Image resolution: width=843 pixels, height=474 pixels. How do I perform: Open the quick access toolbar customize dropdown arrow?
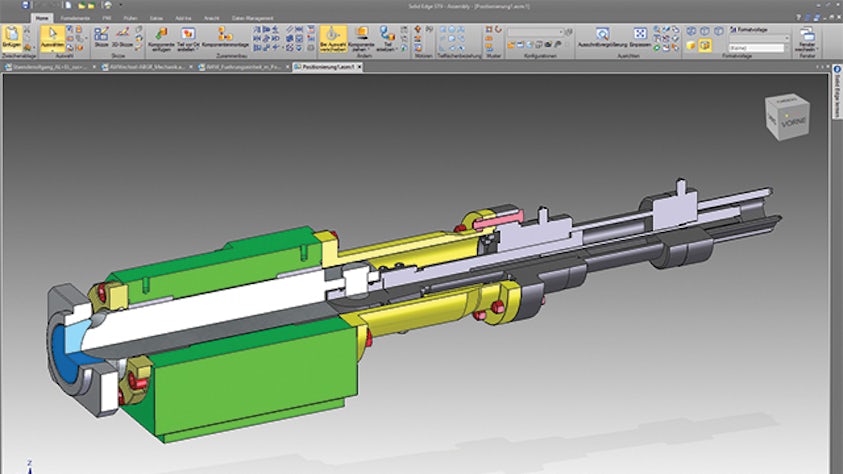[x=121, y=5]
